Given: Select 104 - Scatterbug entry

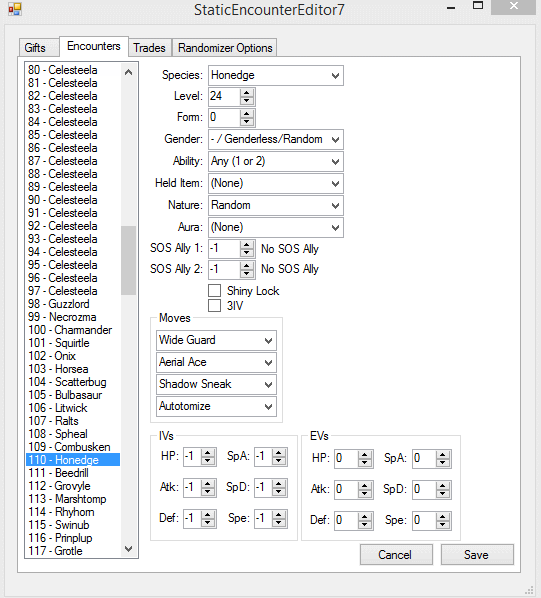Looking at the screenshot, I should (x=73, y=382).
